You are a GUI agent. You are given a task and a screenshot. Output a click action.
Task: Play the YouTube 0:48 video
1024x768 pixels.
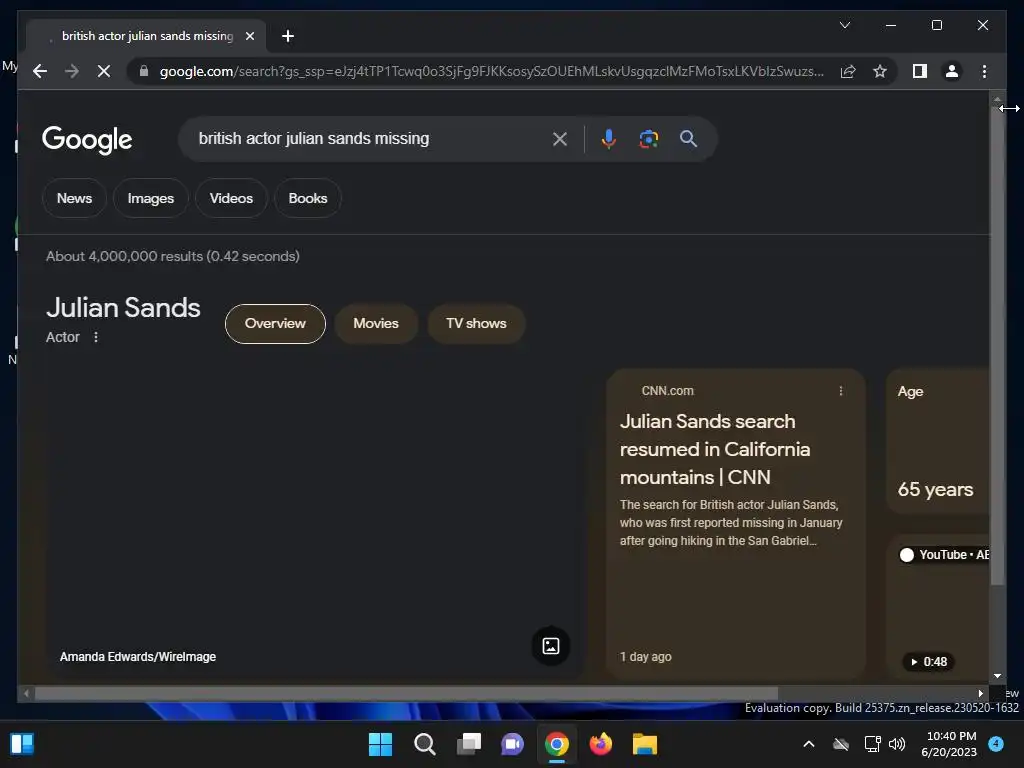pos(928,662)
